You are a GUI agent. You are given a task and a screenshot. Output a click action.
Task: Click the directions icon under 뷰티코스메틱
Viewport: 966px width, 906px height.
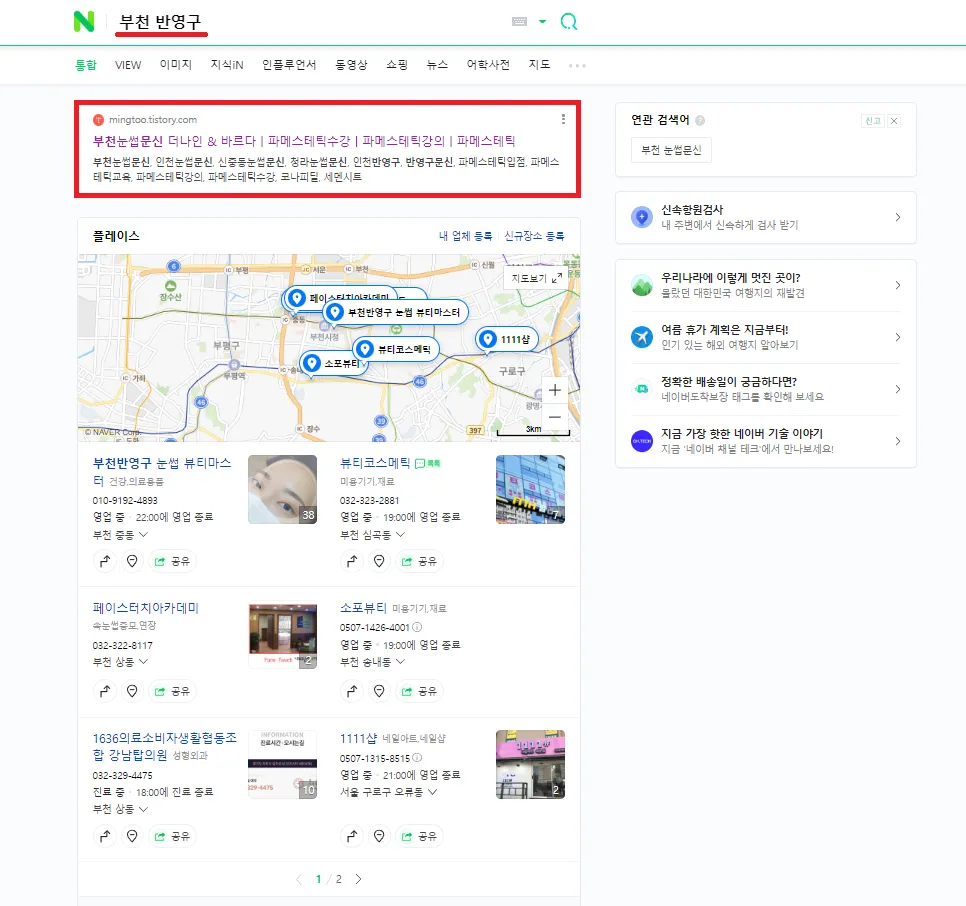350,561
